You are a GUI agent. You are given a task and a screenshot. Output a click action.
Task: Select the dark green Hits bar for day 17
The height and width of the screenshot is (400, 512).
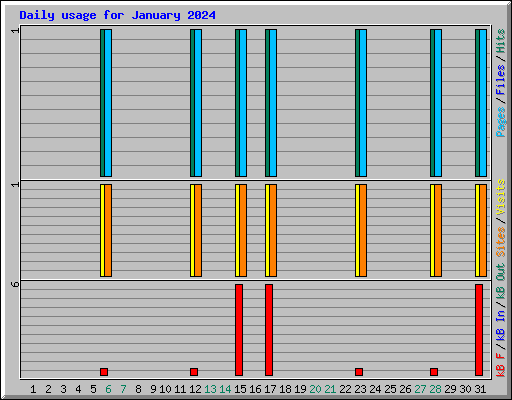[267, 103]
